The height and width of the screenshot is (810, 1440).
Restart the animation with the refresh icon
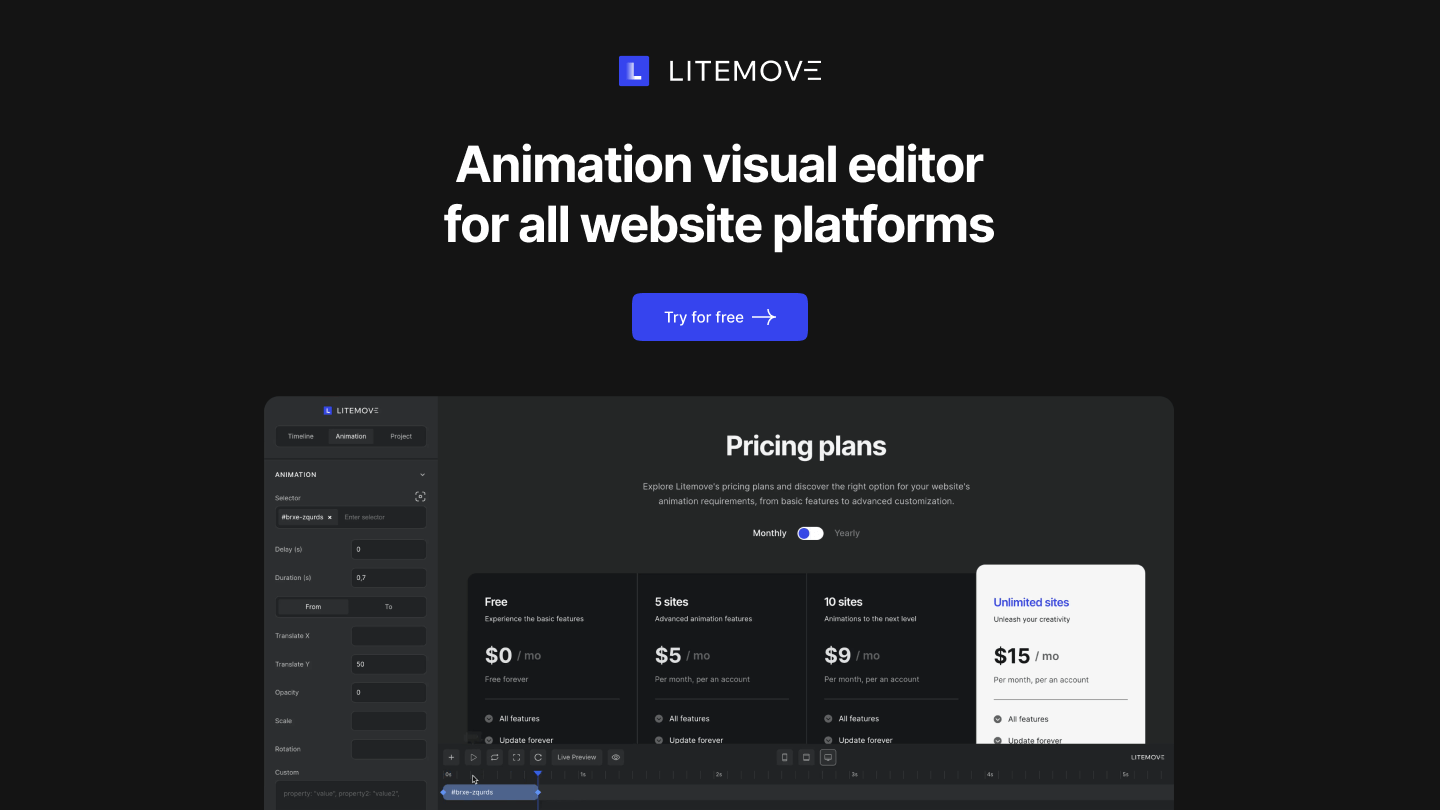[x=538, y=757]
